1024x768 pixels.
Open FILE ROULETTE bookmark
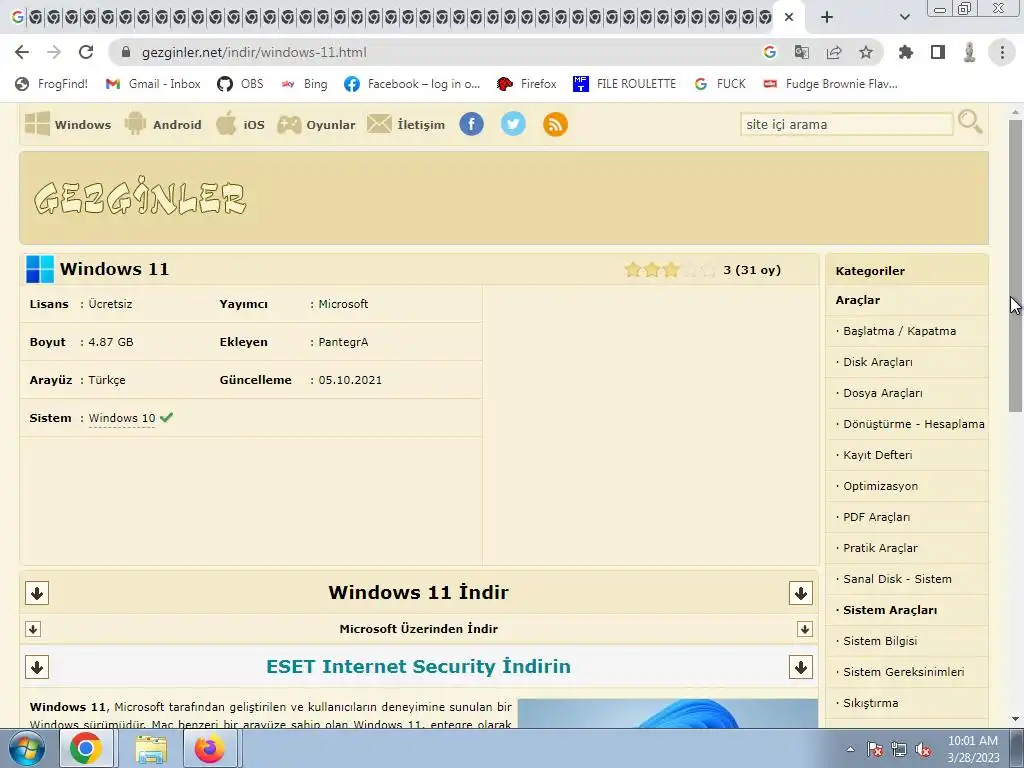[624, 84]
